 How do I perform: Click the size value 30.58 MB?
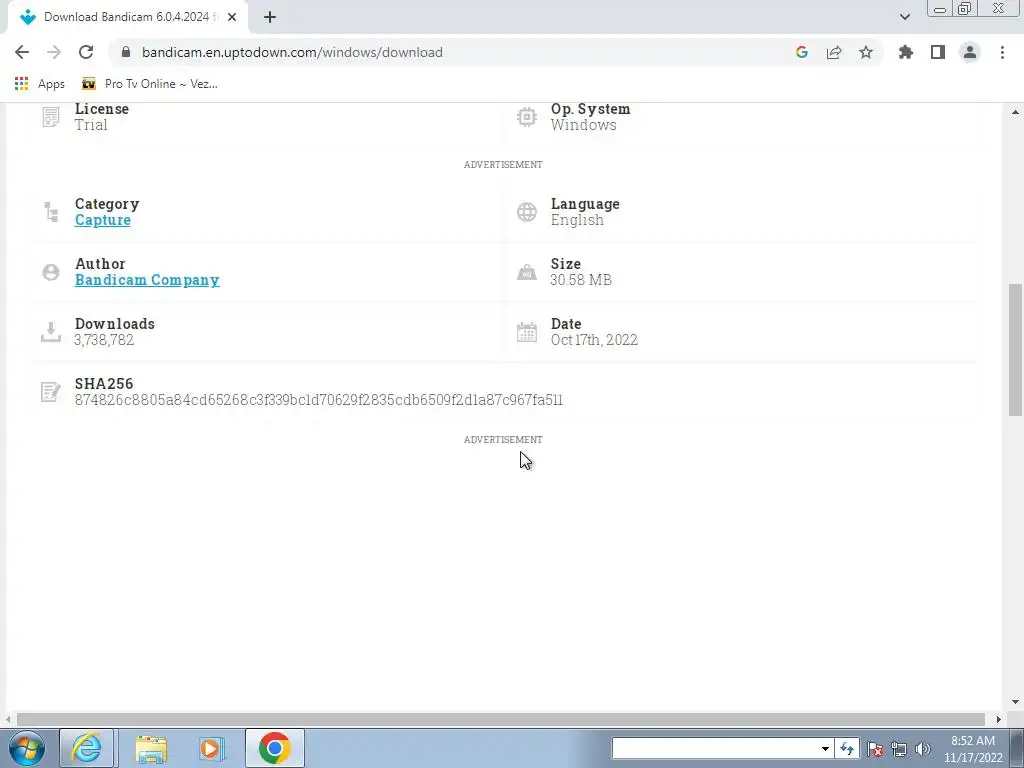coord(581,280)
